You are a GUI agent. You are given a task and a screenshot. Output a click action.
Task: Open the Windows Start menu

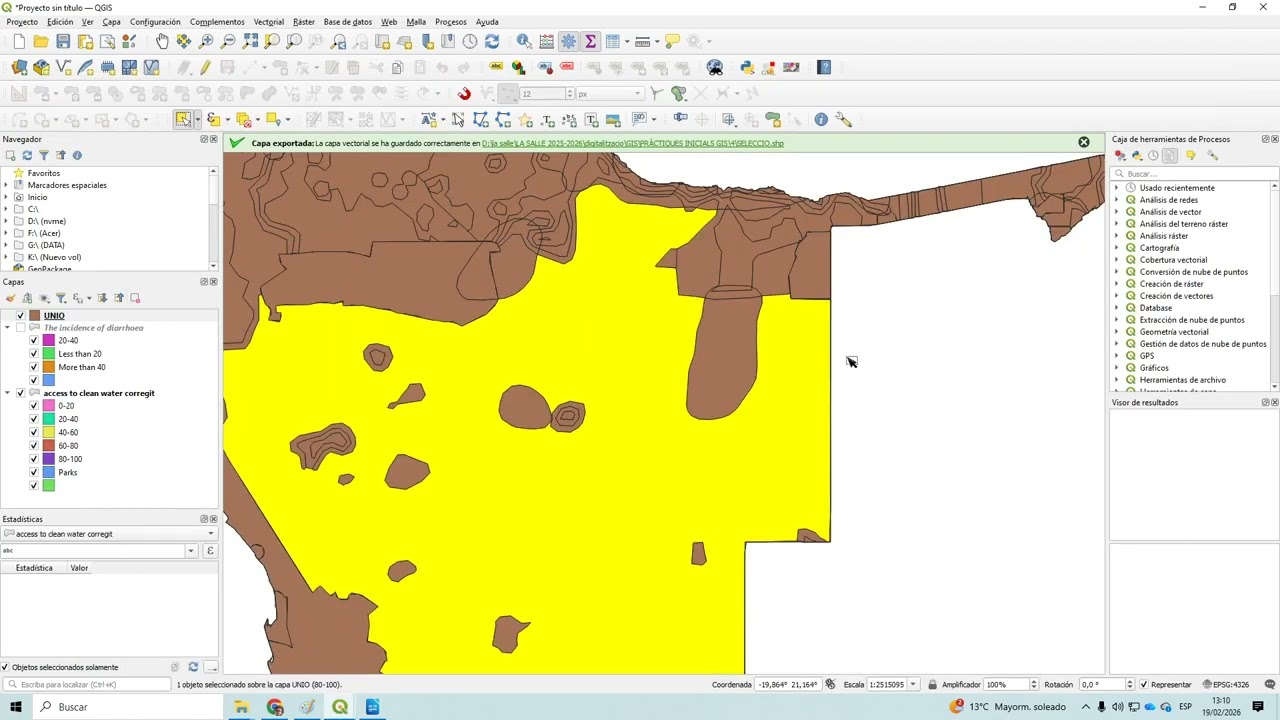(16, 707)
